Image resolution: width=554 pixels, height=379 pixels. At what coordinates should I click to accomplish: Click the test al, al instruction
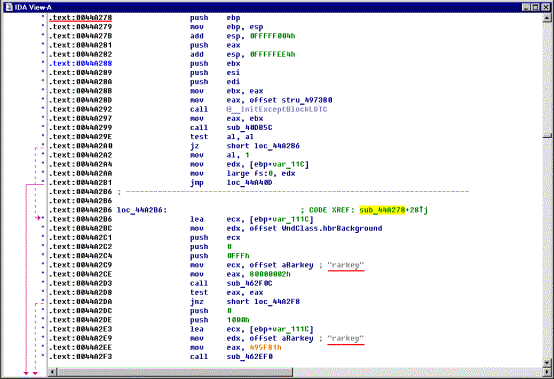click(222, 137)
